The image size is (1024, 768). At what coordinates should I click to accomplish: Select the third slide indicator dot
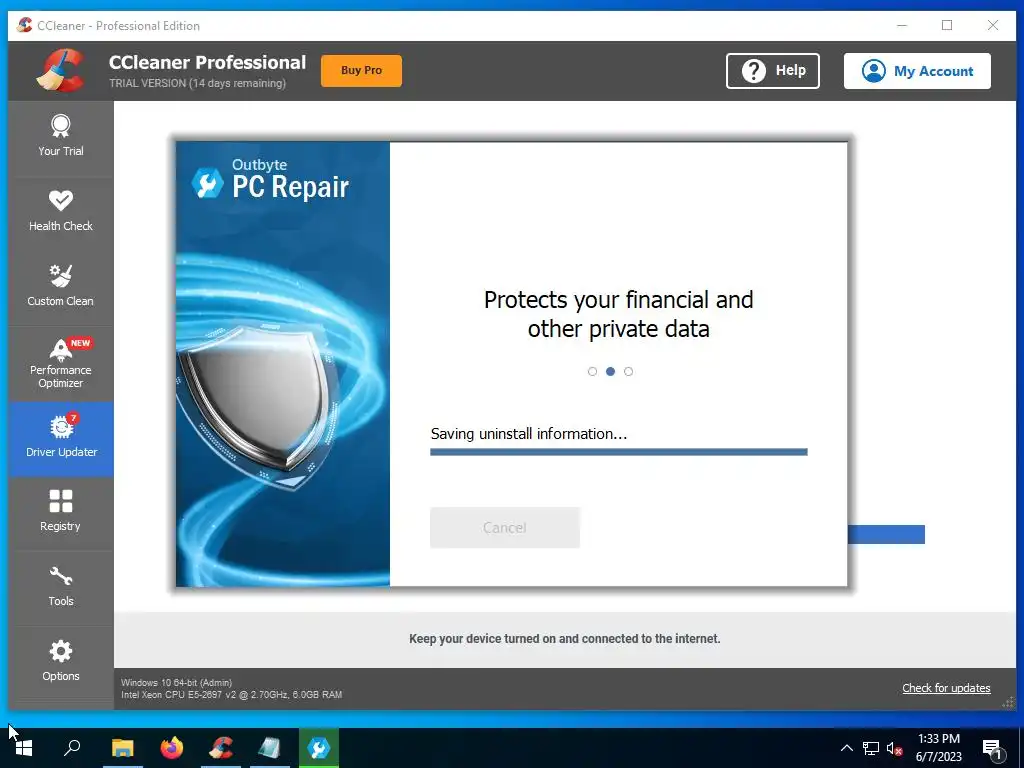click(628, 372)
